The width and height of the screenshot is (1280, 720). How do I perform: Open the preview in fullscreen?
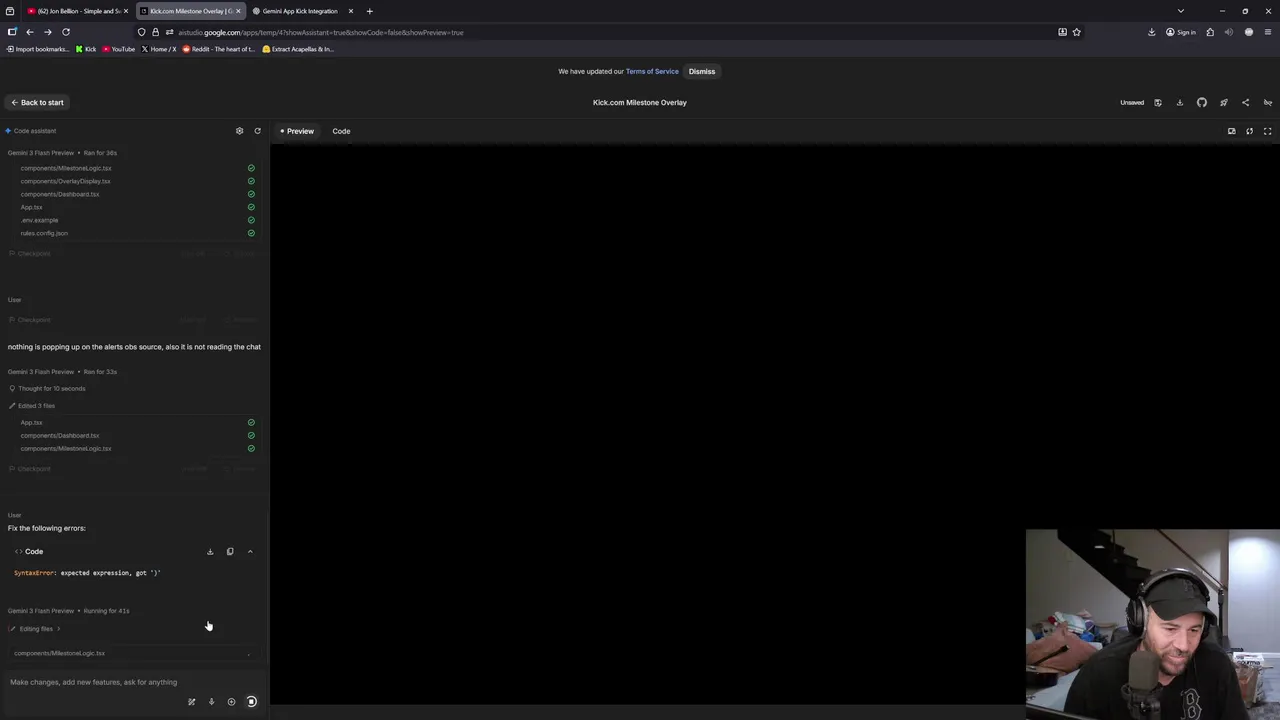tap(1267, 131)
